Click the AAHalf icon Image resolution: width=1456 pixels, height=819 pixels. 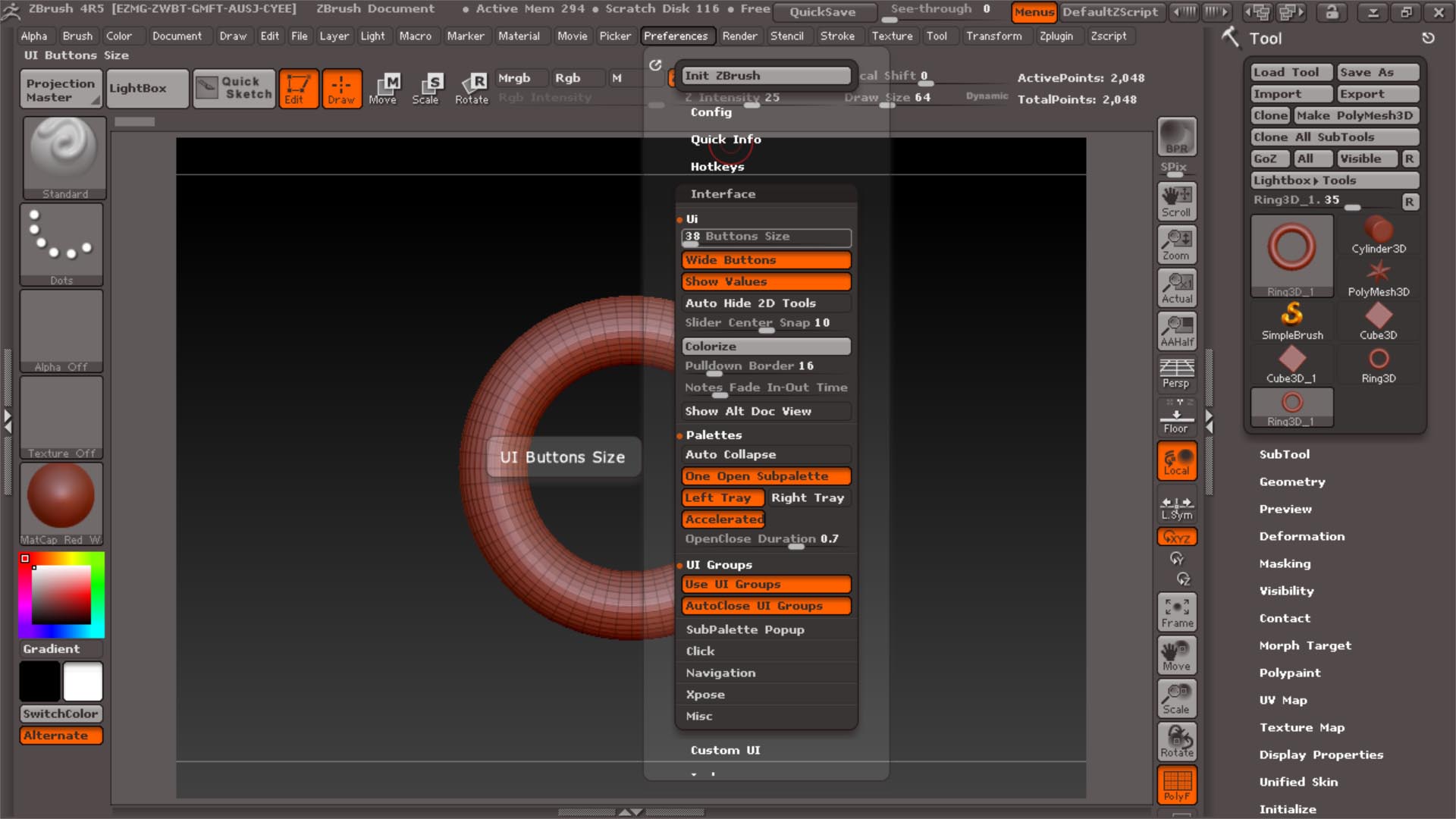1177,331
